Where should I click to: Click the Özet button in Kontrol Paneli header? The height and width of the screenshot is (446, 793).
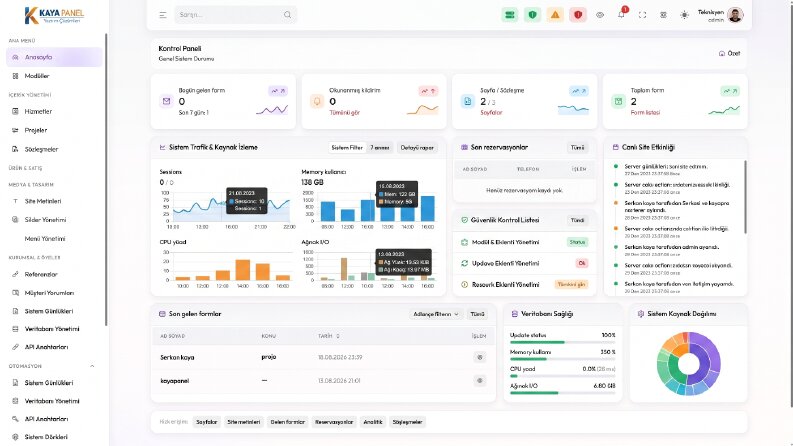point(729,53)
